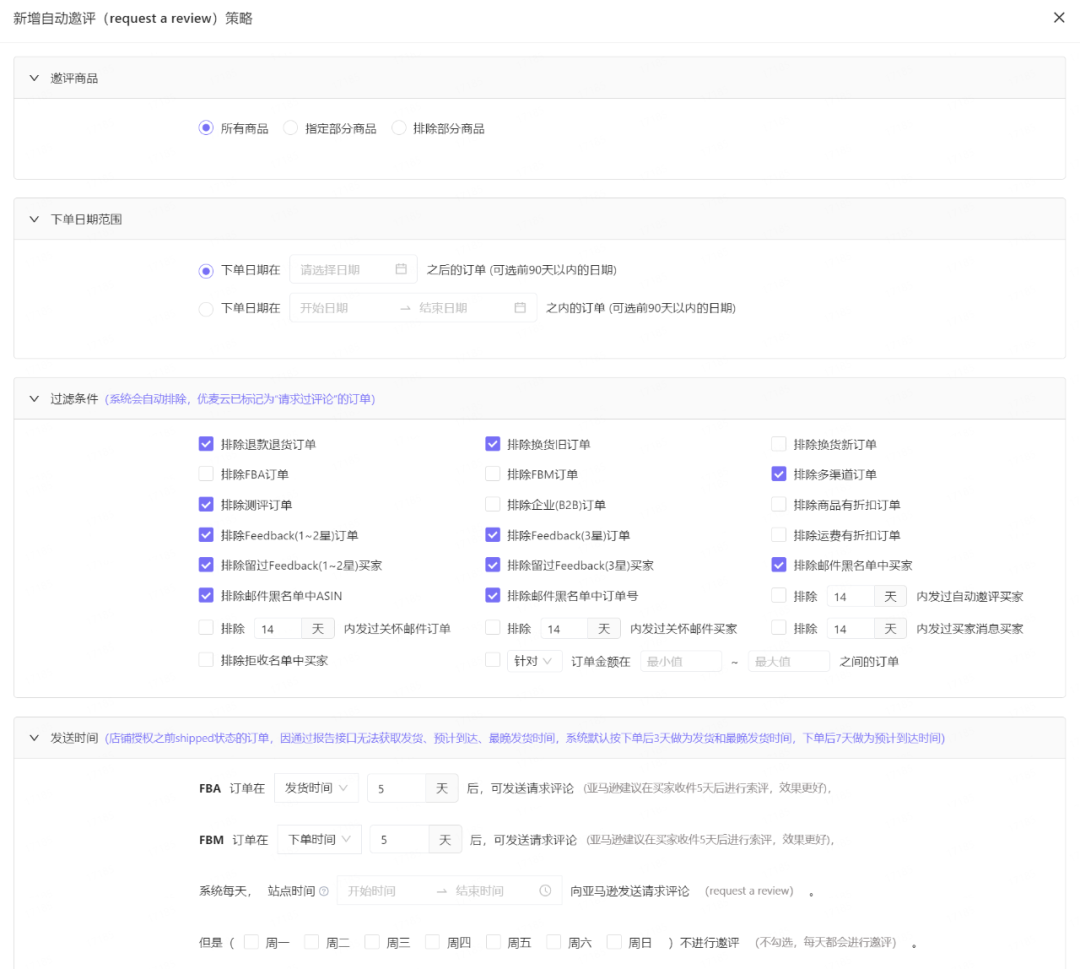Check 周日 to skip review requests

pos(615,941)
